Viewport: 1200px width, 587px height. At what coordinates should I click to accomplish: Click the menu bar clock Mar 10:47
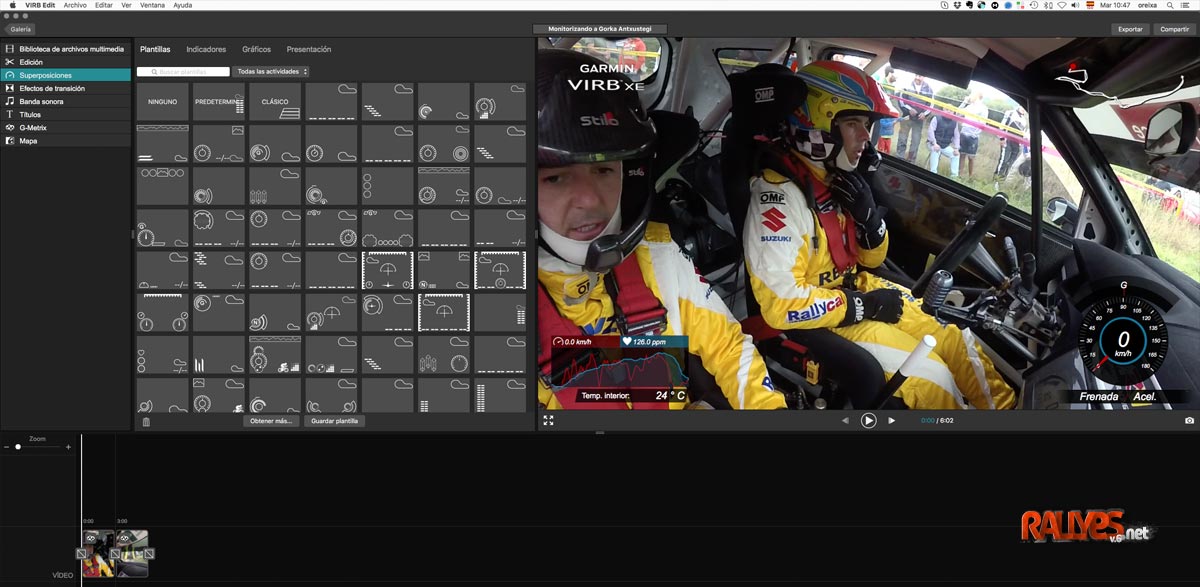[1115, 5]
